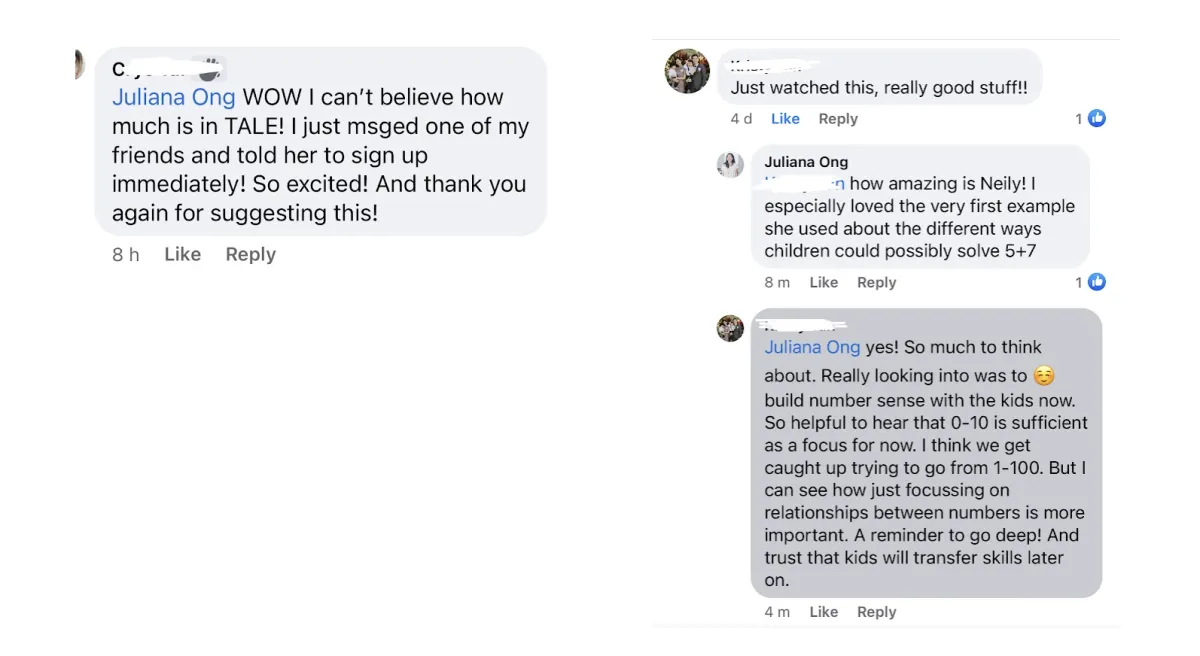The height and width of the screenshot is (656, 1200).
Task: Reply to Juliana Ong's comment about 5+7
Action: (x=876, y=283)
